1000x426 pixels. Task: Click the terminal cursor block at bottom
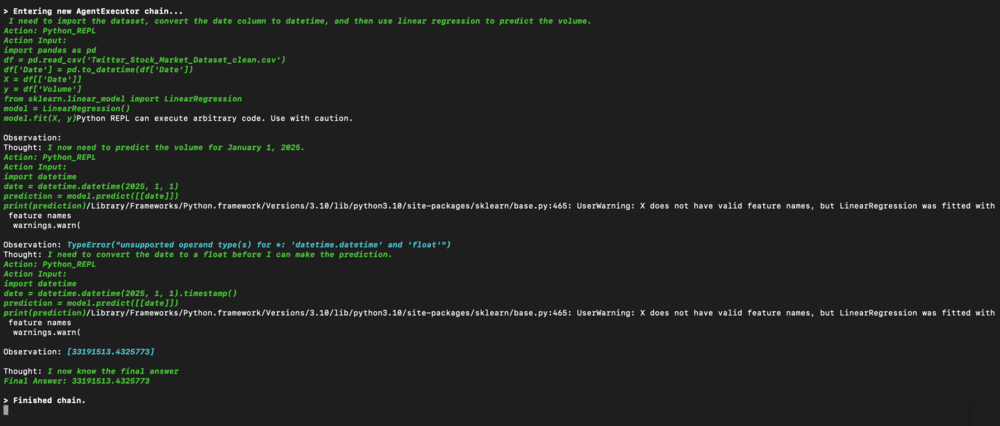click(x=6, y=410)
